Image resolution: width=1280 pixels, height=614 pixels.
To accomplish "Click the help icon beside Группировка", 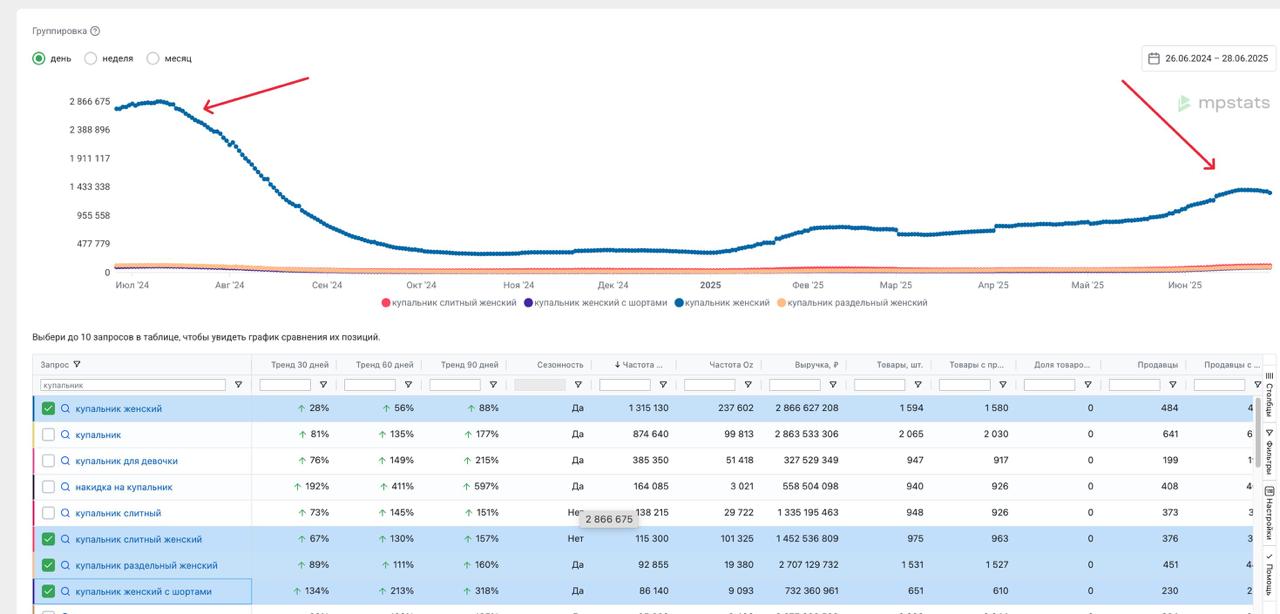I will (95, 31).
